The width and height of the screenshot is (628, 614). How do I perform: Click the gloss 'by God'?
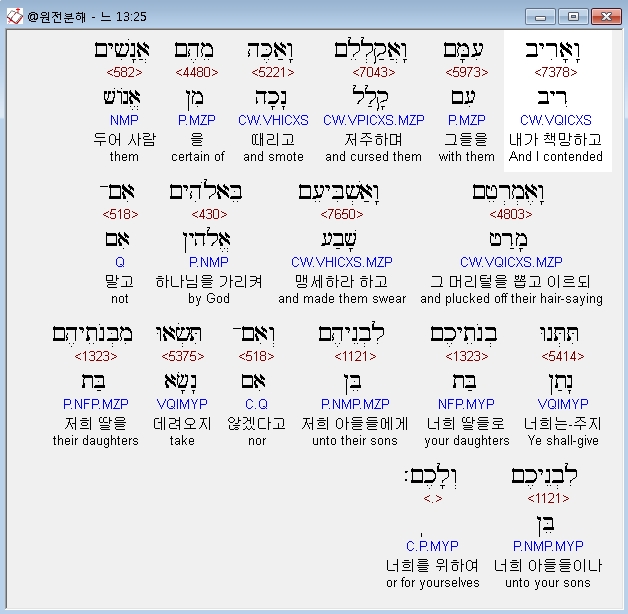click(x=209, y=298)
